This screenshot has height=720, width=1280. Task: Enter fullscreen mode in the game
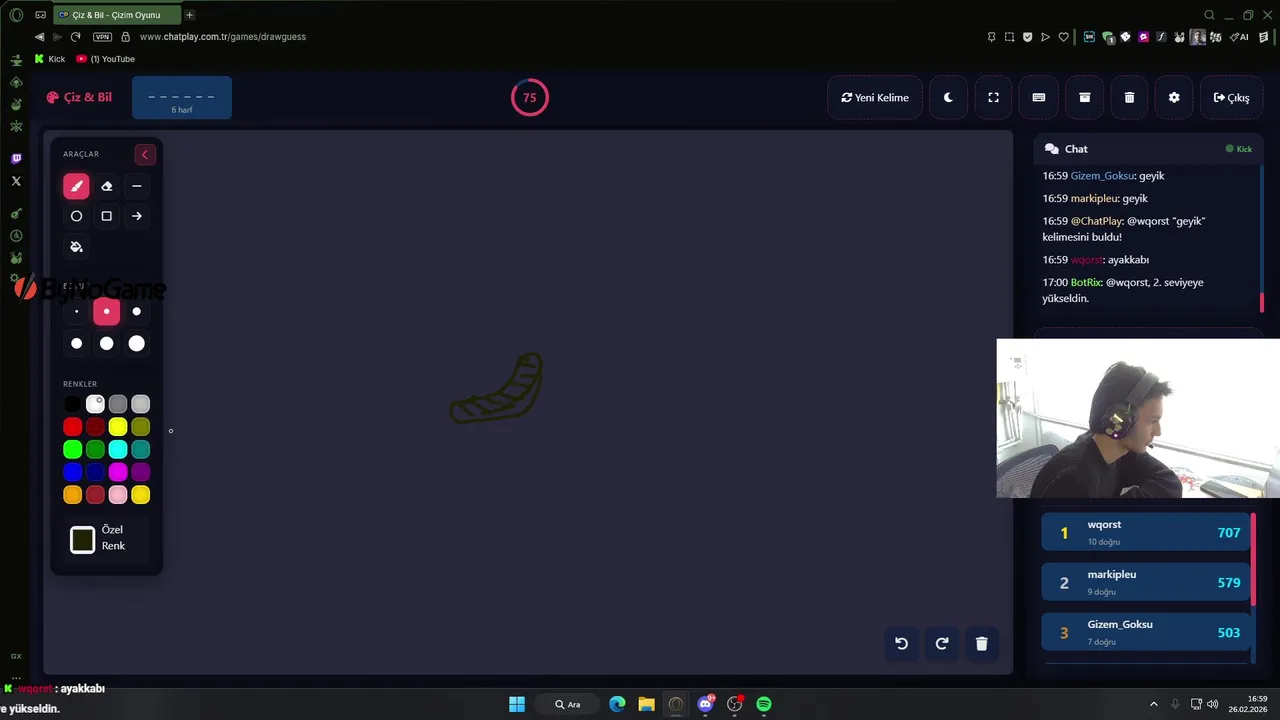(993, 98)
